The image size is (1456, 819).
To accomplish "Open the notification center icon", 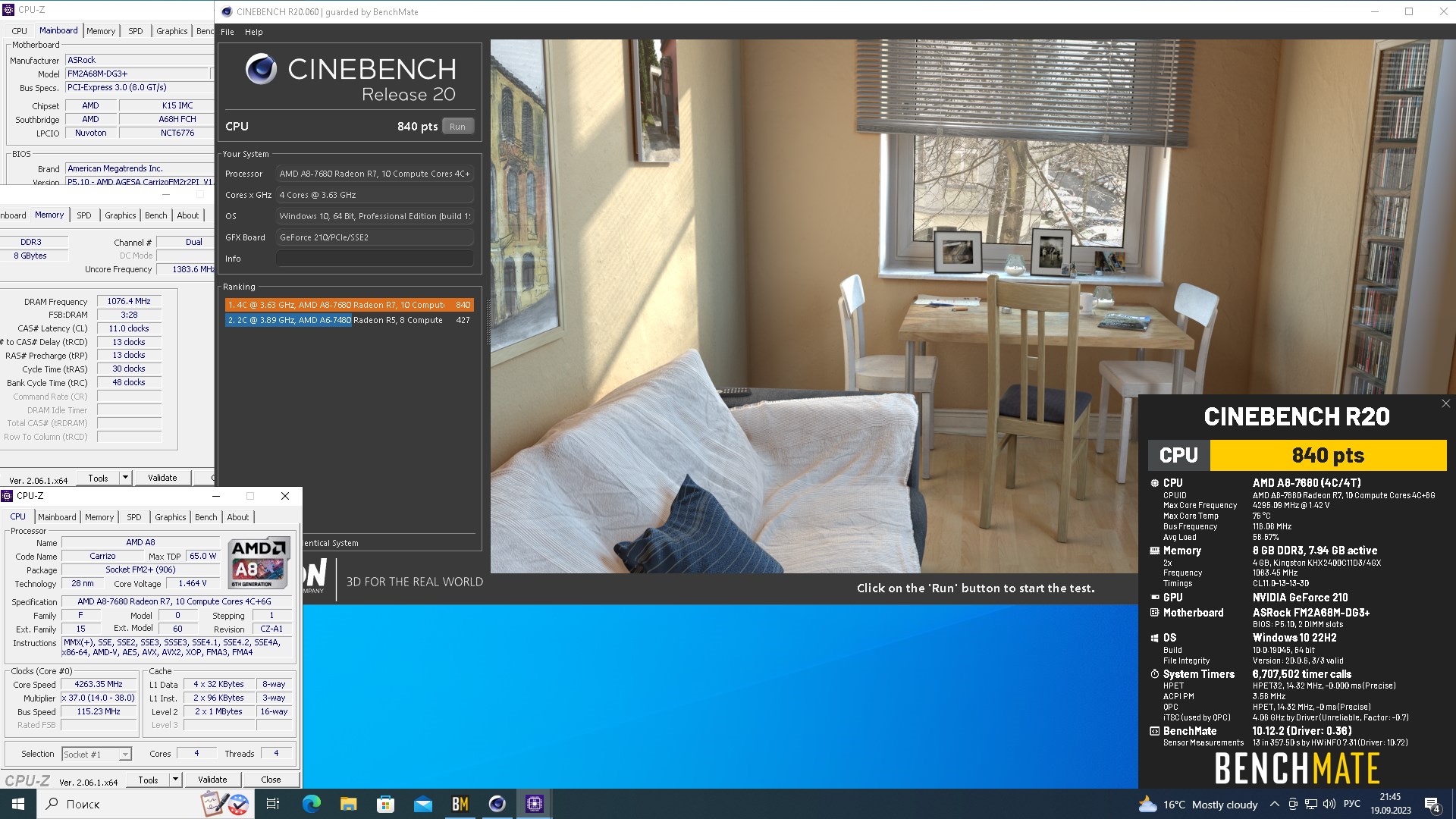I will pos(1432,805).
